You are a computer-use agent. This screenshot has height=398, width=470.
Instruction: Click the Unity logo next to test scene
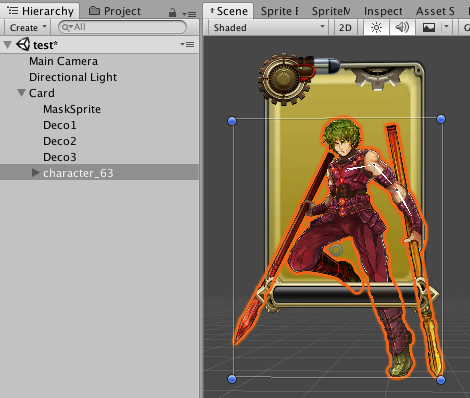click(x=23, y=44)
